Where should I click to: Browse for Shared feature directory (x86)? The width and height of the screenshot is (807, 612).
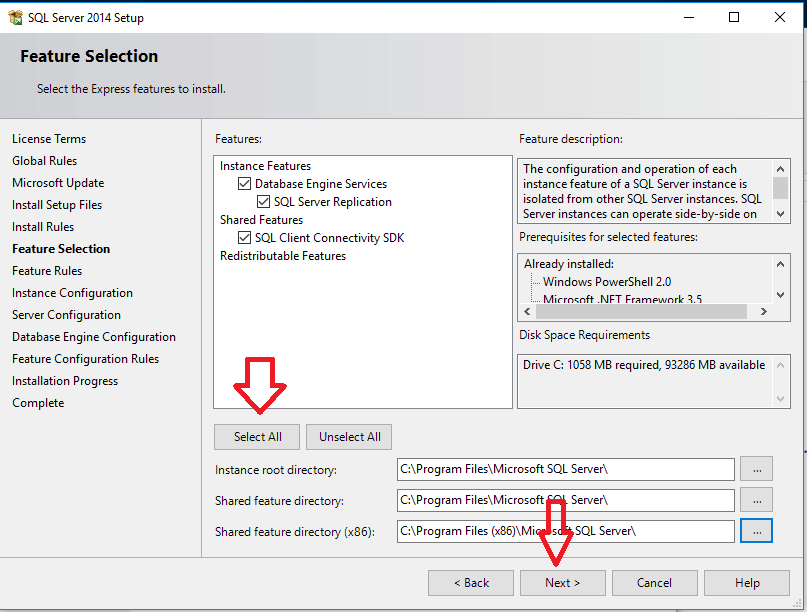click(757, 531)
